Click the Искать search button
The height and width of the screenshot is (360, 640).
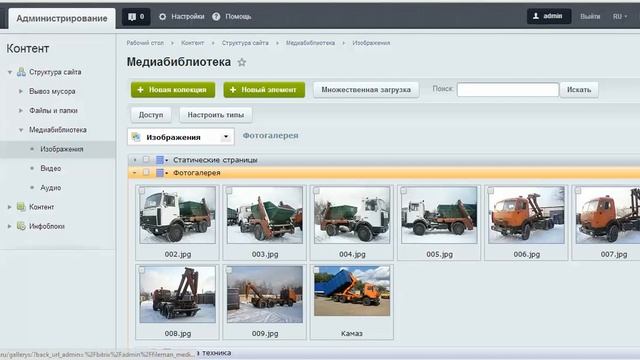point(579,90)
